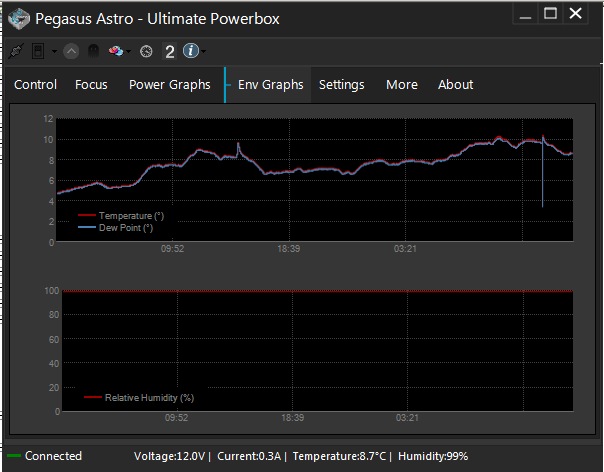Click the Dew Point (°) legend entry
604x472 pixels.
[116, 228]
